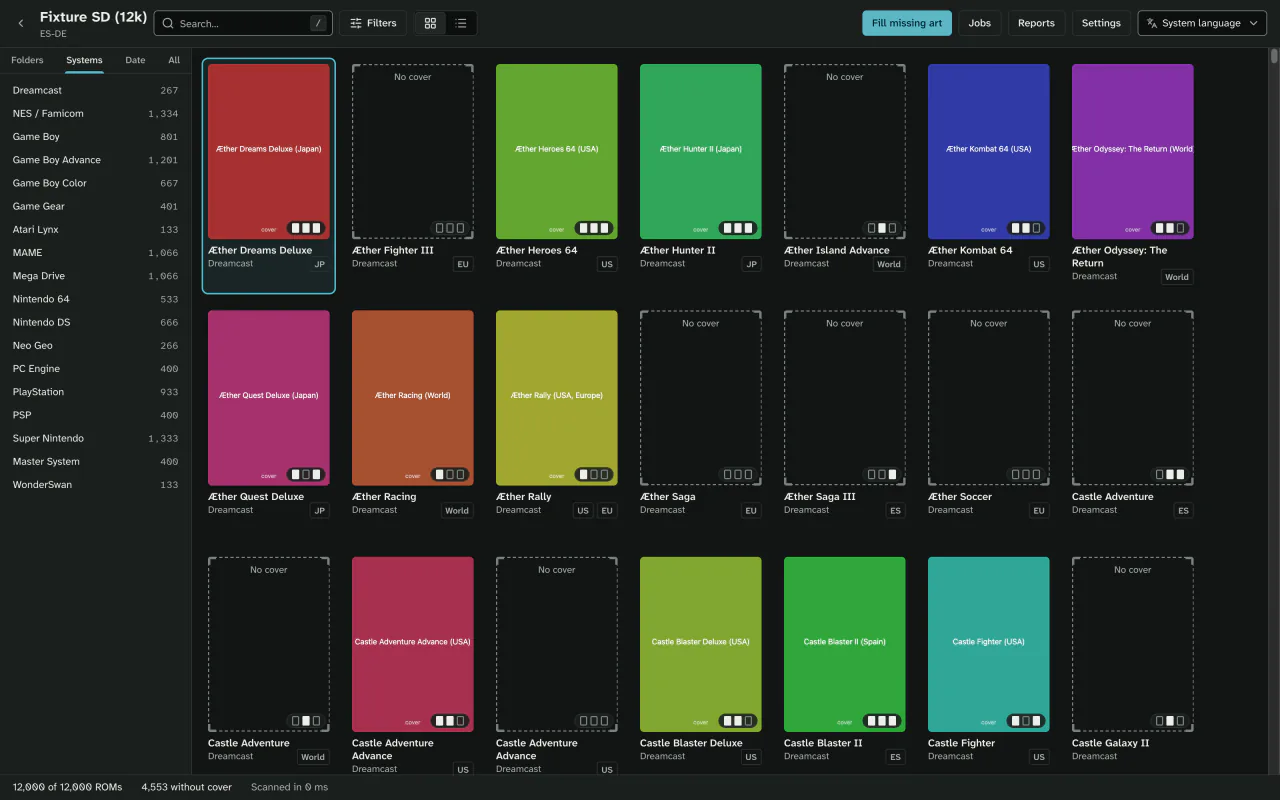Click the ES badge under Æther Saga III

tap(895, 510)
